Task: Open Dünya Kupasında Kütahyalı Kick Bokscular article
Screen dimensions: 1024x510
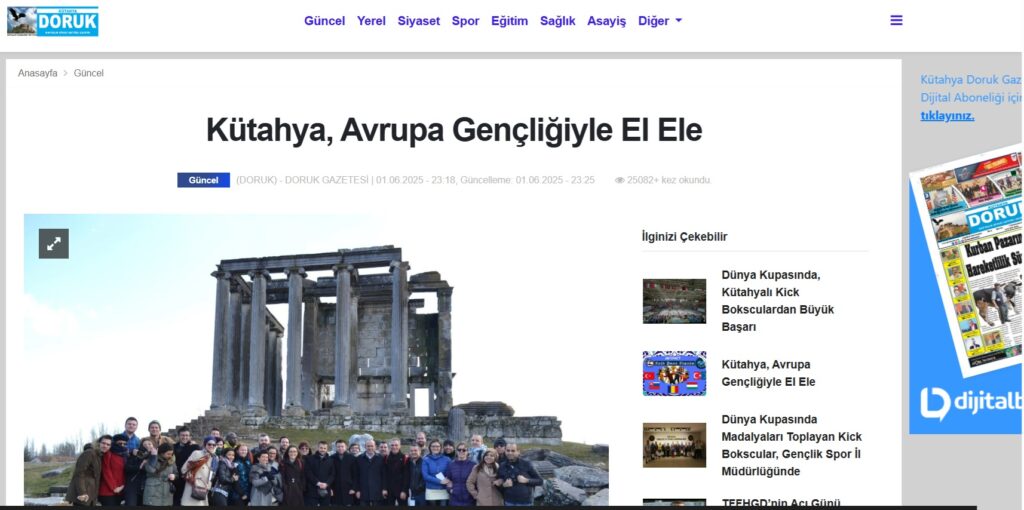Action: click(x=778, y=300)
